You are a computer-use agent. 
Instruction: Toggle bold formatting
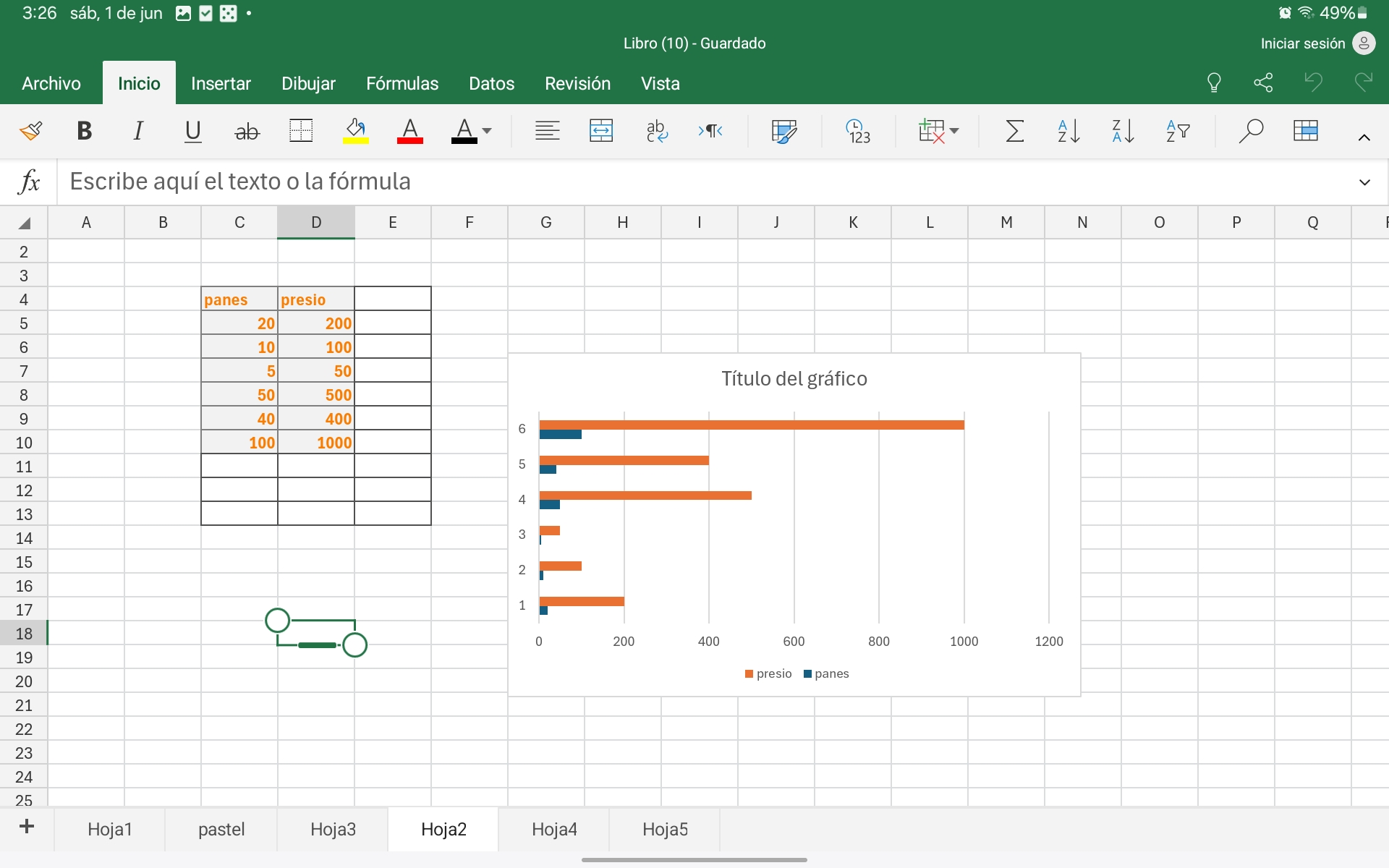[x=85, y=131]
